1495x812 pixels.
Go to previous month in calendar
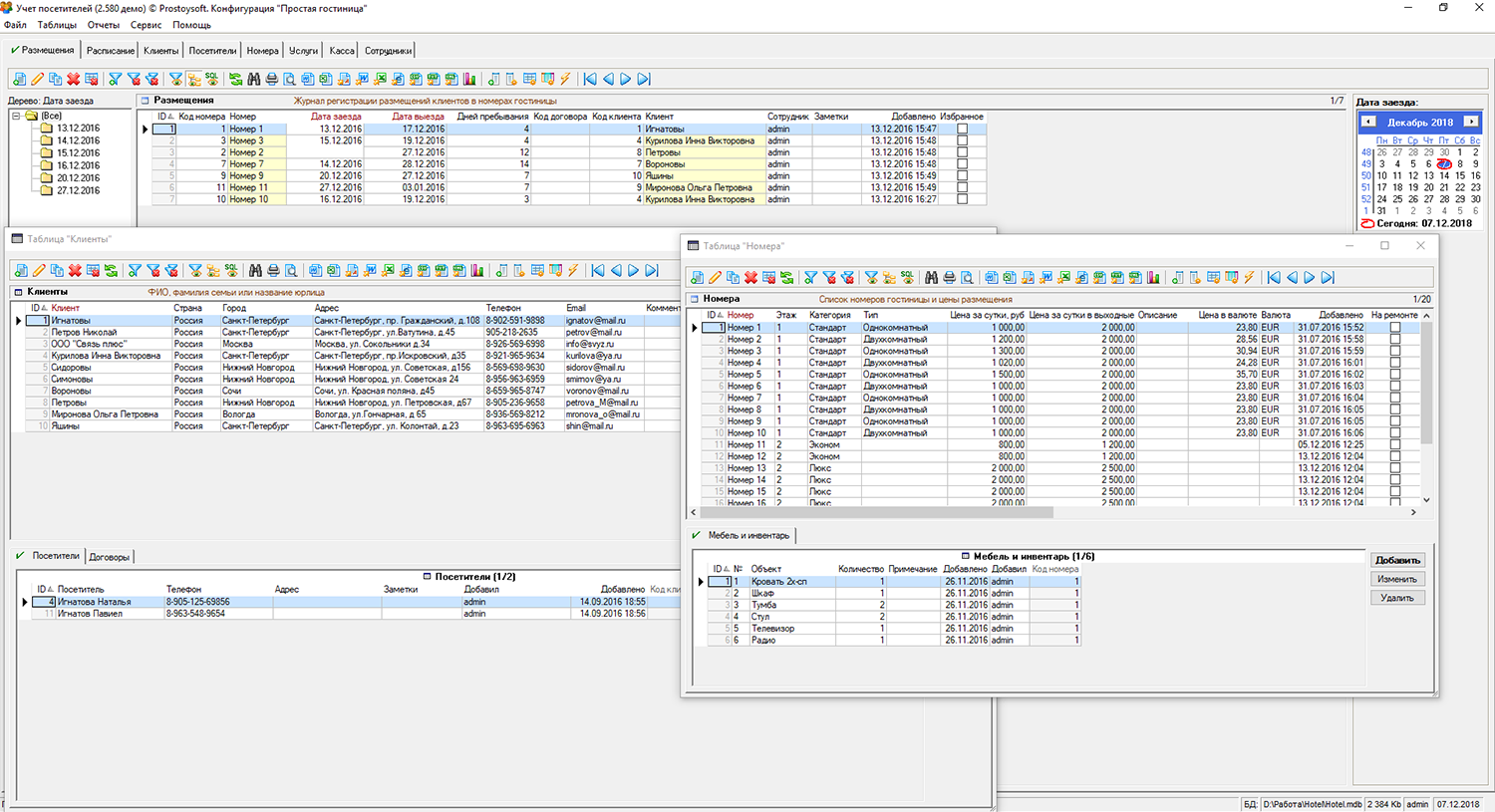point(1368,122)
